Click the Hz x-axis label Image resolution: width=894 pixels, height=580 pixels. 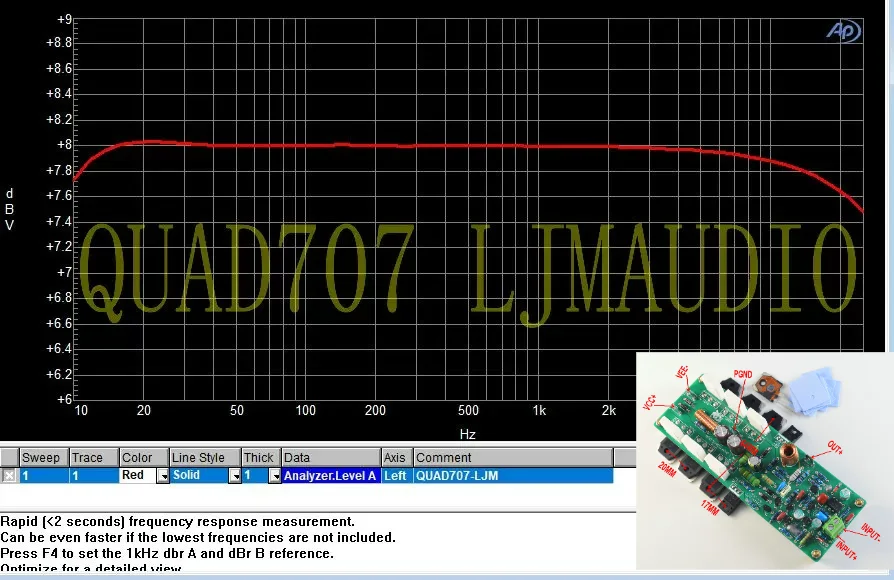(x=468, y=434)
